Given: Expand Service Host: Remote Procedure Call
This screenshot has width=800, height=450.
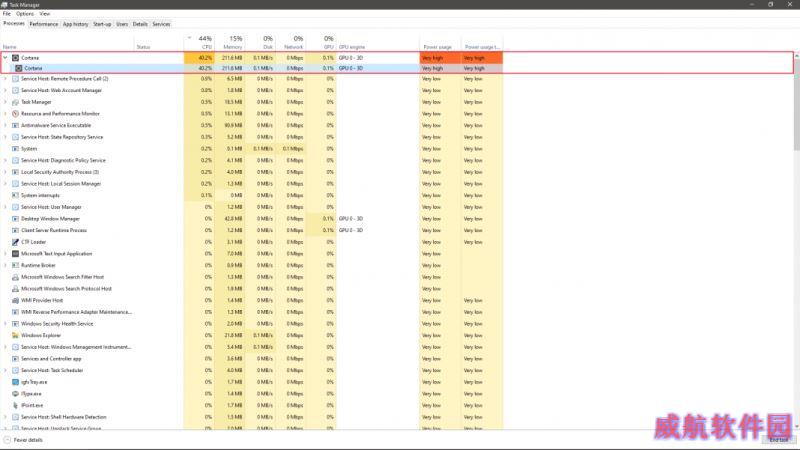Looking at the screenshot, I should [x=6, y=79].
